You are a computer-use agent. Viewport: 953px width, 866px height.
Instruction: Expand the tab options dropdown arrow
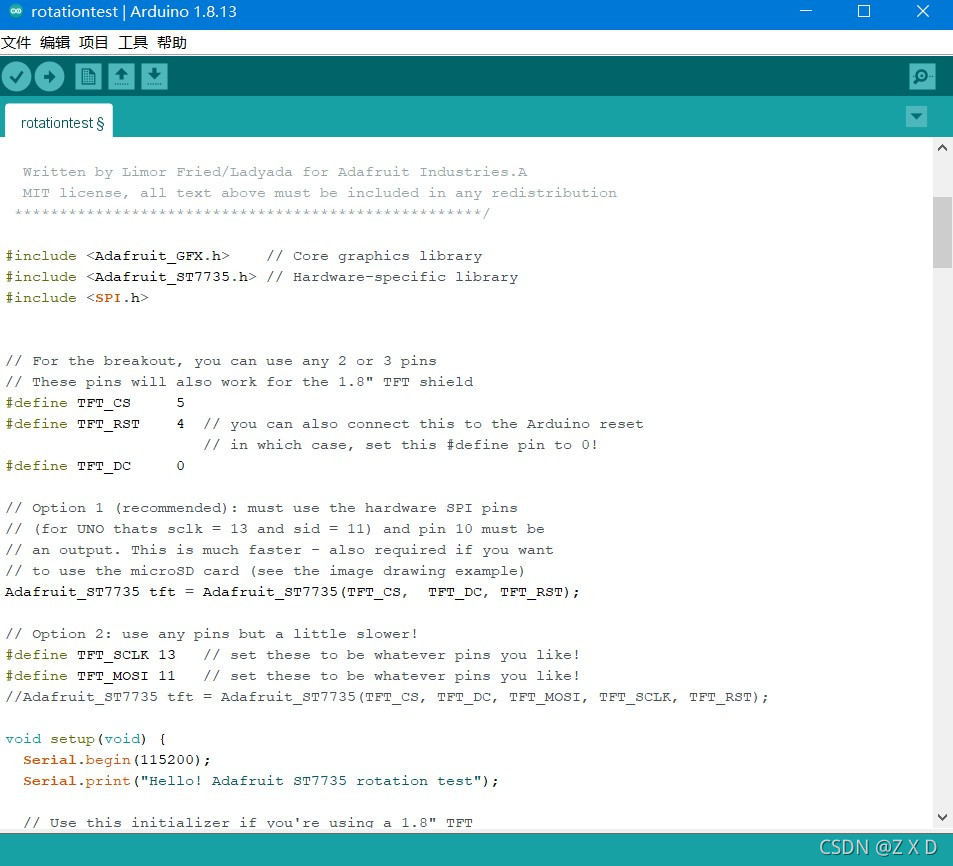916,116
